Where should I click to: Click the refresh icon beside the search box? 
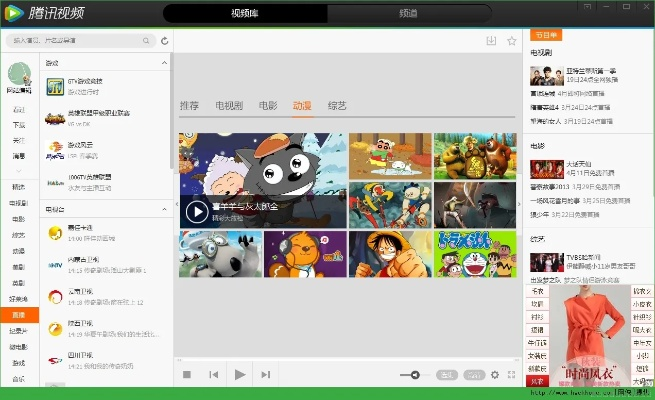pyautogui.click(x=165, y=41)
